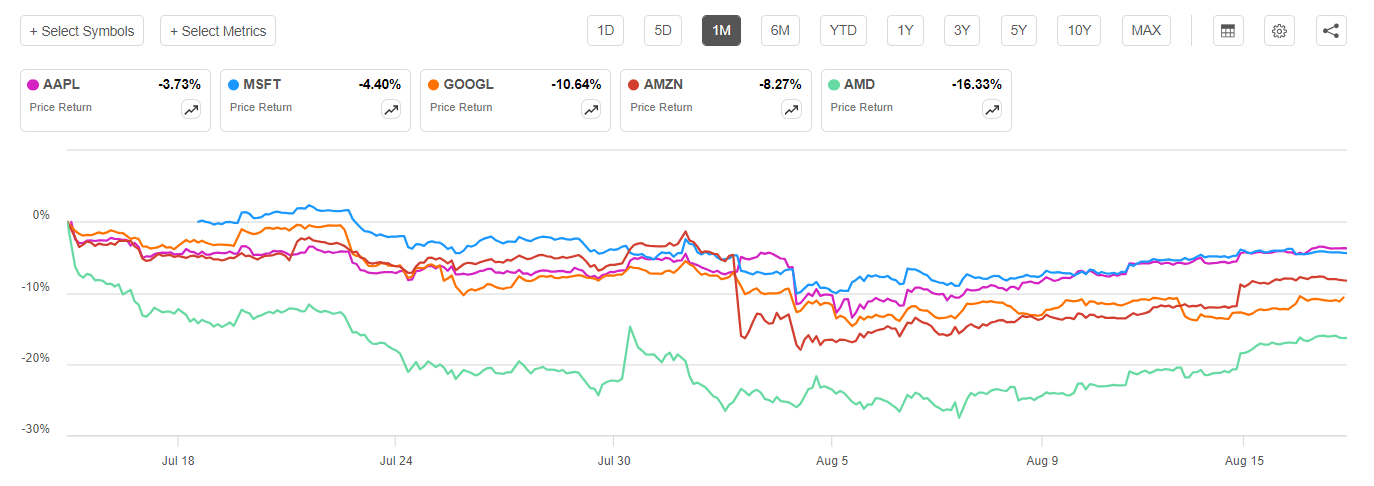Click the trend arrow icon on GOOGL card

click(591, 110)
